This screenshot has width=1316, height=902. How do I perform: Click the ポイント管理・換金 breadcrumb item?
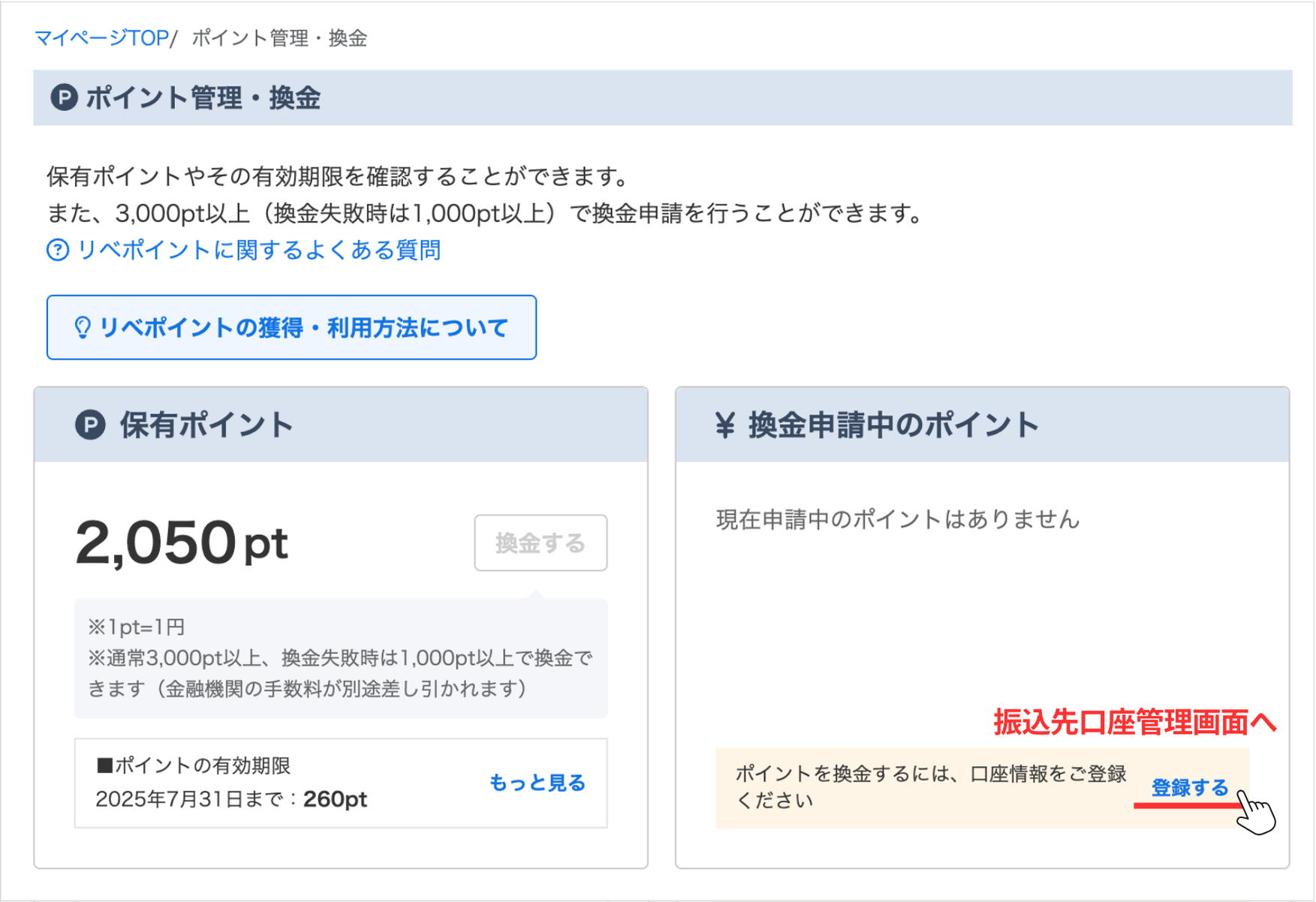(x=279, y=38)
